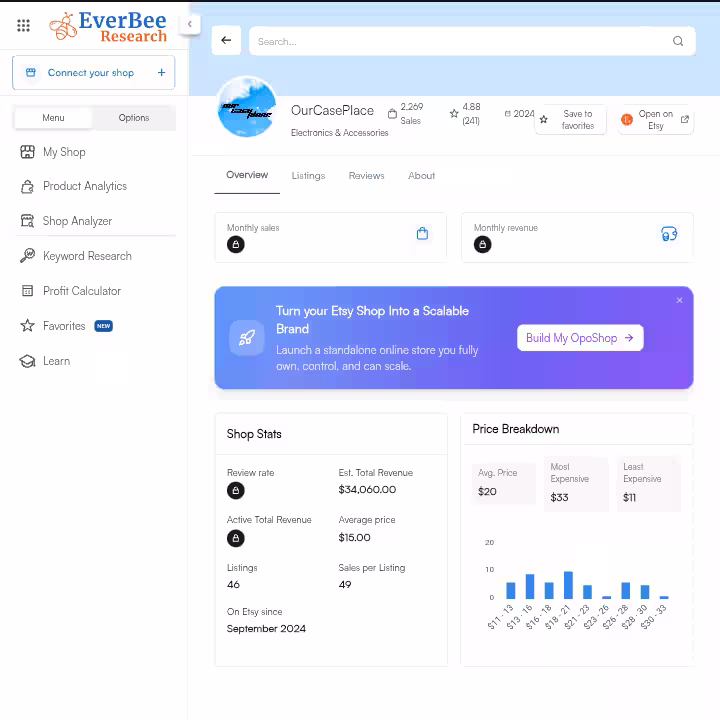Click the Electronics & Accessories category text

(340, 133)
